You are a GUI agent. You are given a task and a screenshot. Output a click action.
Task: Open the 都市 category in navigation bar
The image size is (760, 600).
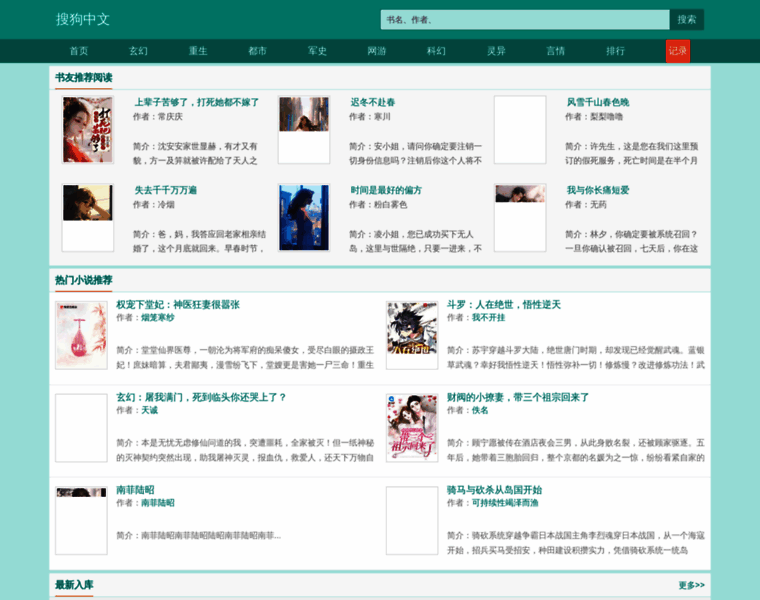pos(257,51)
